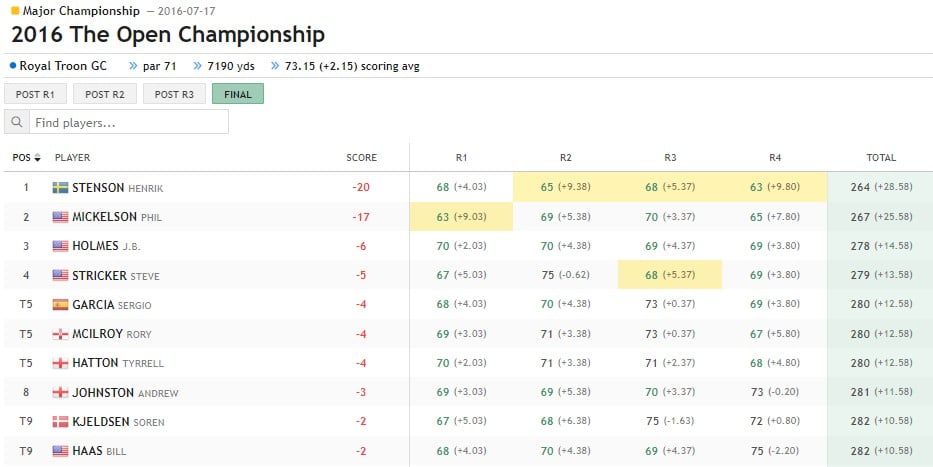Switch to the POST R1 tab
The width and height of the screenshot is (933, 467).
click(x=35, y=94)
